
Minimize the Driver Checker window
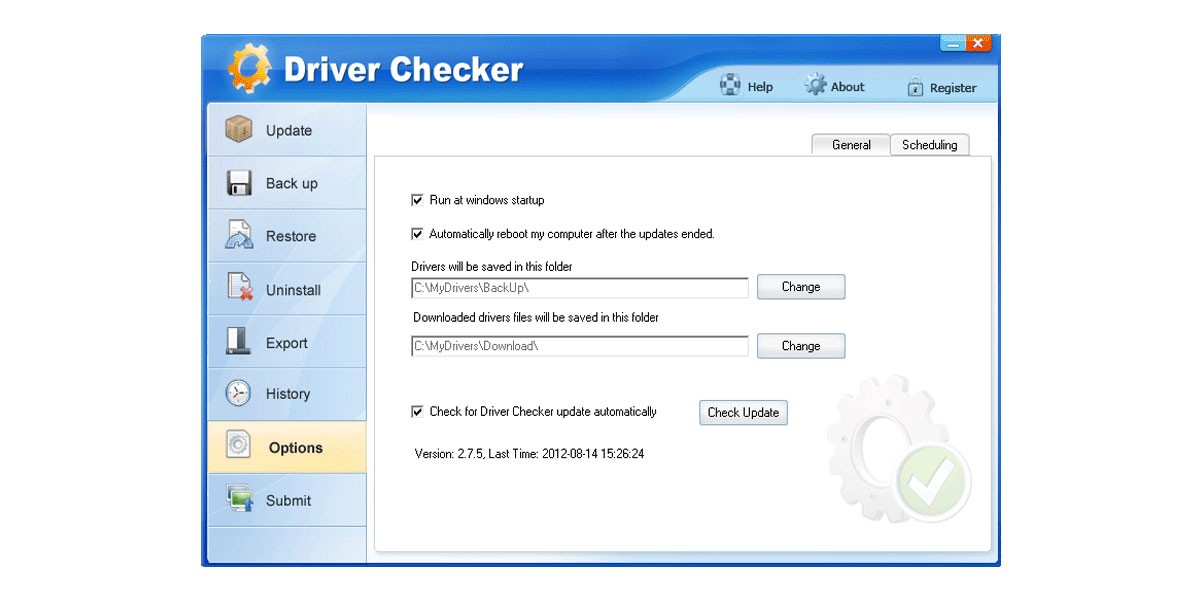(x=953, y=43)
